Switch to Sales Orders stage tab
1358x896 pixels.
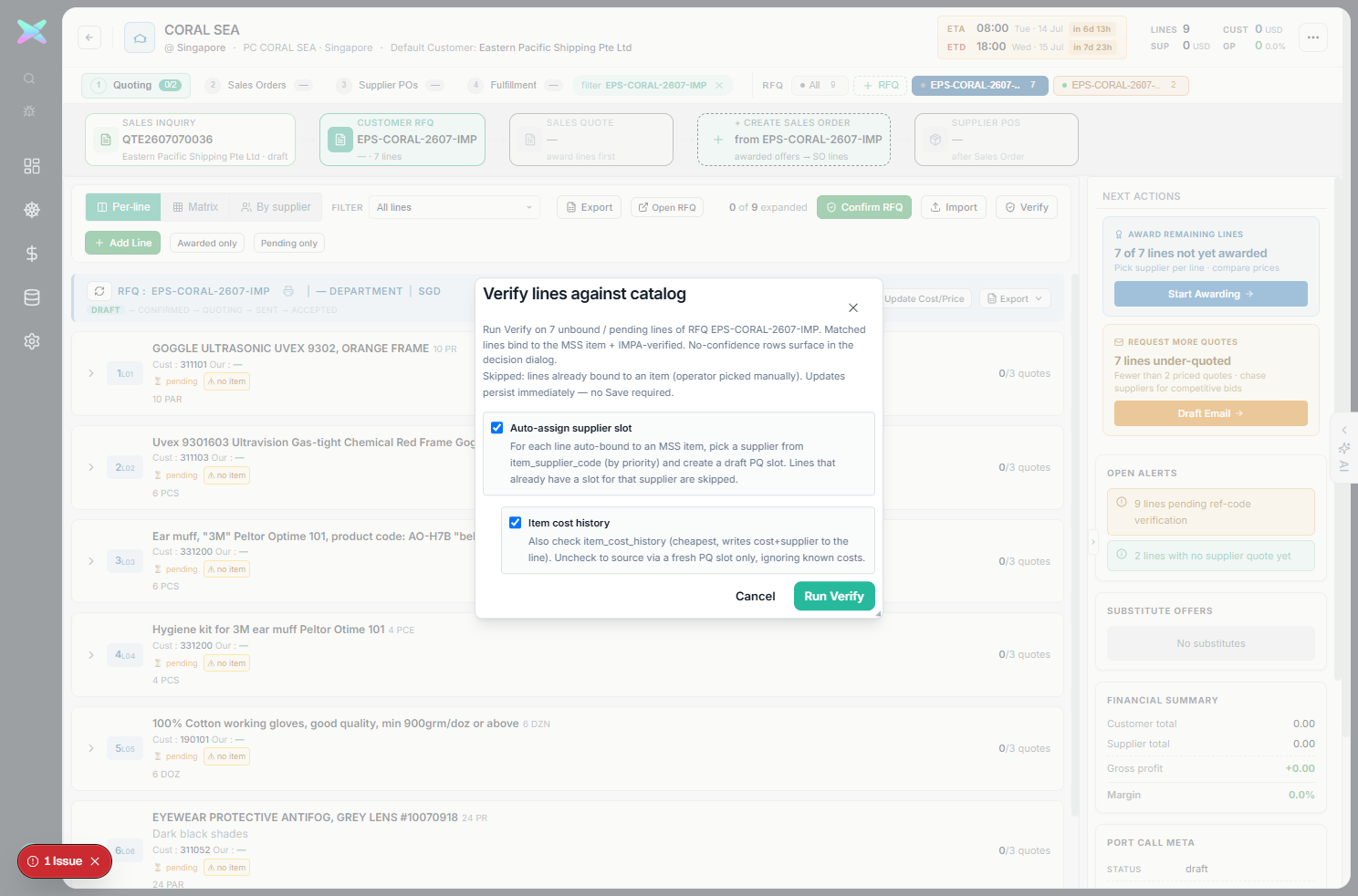259,85
